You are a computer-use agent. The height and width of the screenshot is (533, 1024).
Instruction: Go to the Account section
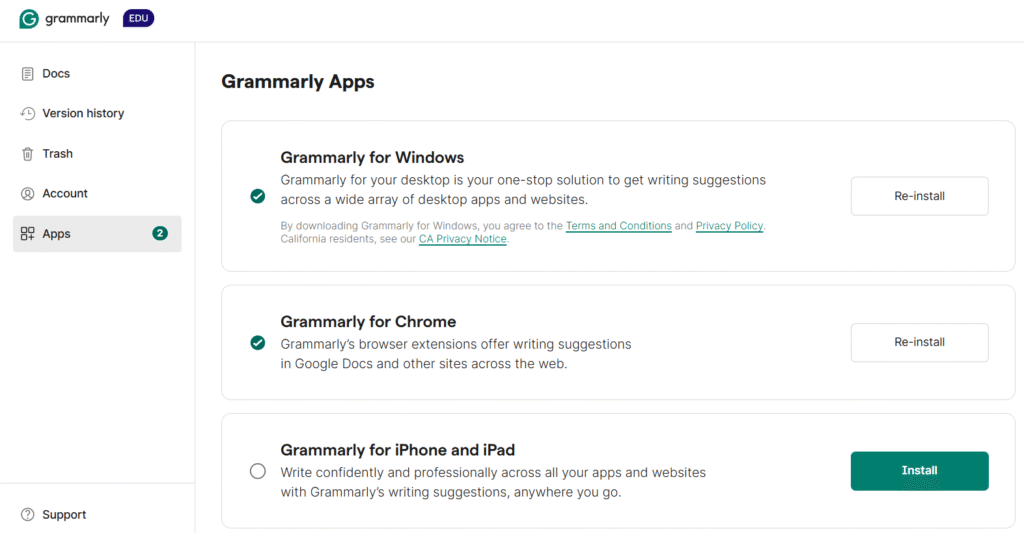[x=65, y=194]
